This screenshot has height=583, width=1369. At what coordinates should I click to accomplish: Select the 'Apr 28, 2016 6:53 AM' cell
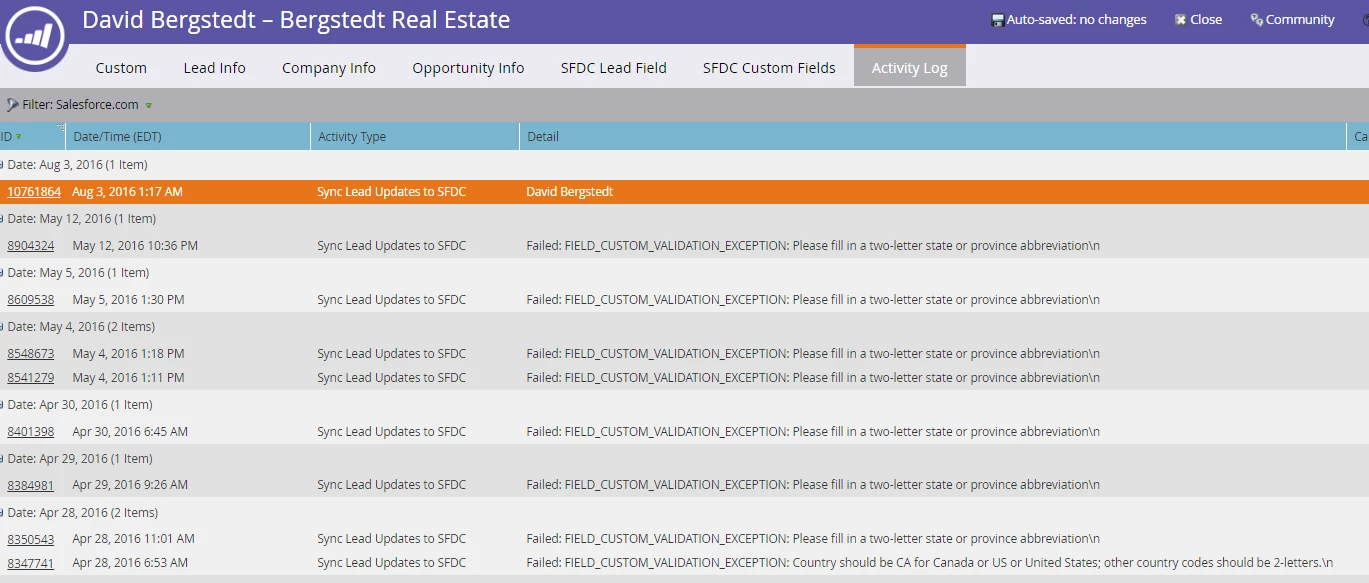pos(130,563)
